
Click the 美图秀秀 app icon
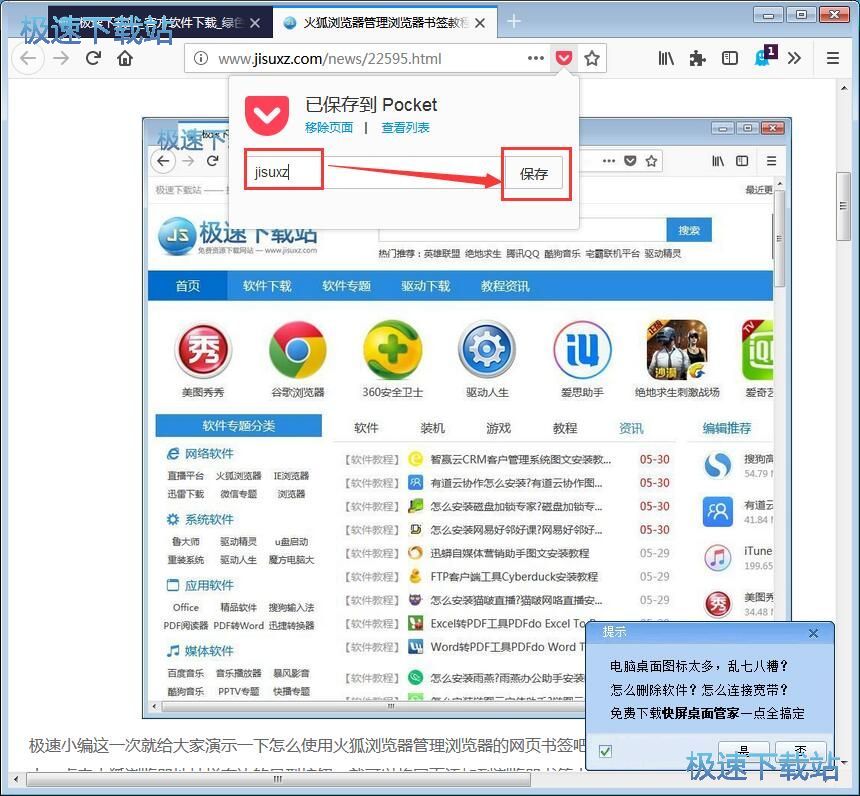pyautogui.click(x=203, y=351)
